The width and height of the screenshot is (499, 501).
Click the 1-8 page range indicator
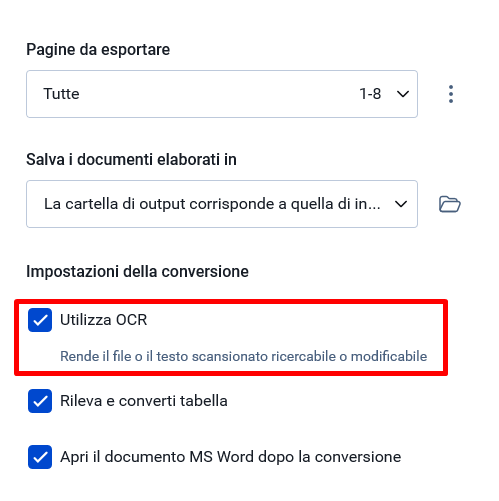tap(370, 94)
